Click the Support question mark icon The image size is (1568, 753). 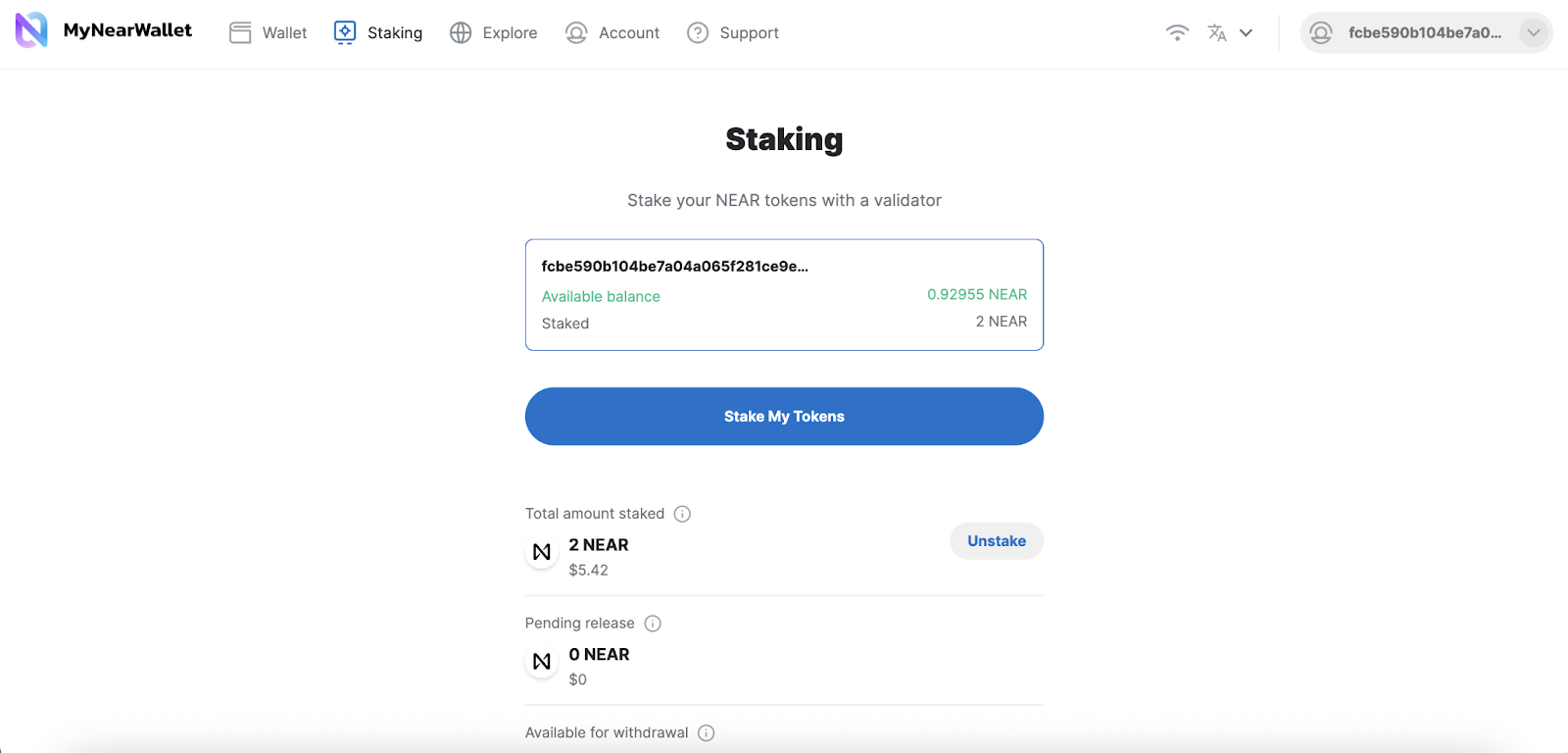coord(698,33)
